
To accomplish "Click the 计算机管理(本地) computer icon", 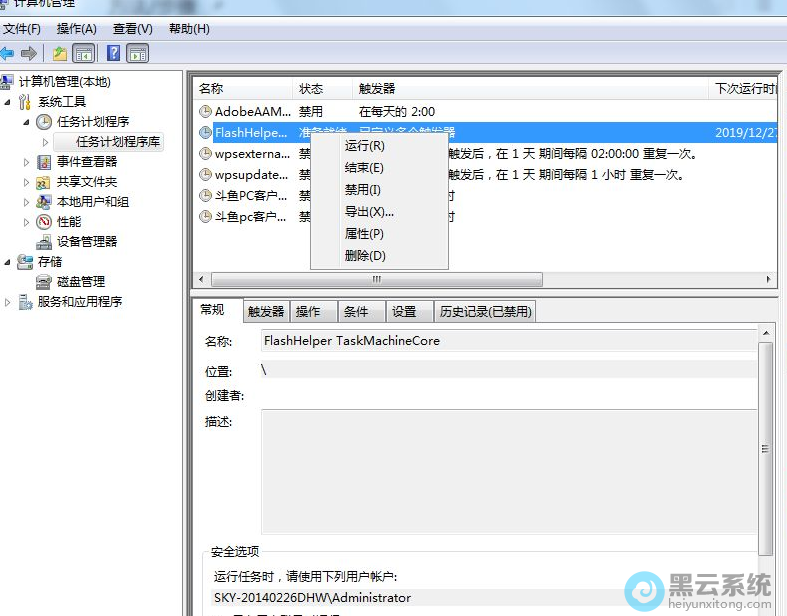I will (x=7, y=82).
